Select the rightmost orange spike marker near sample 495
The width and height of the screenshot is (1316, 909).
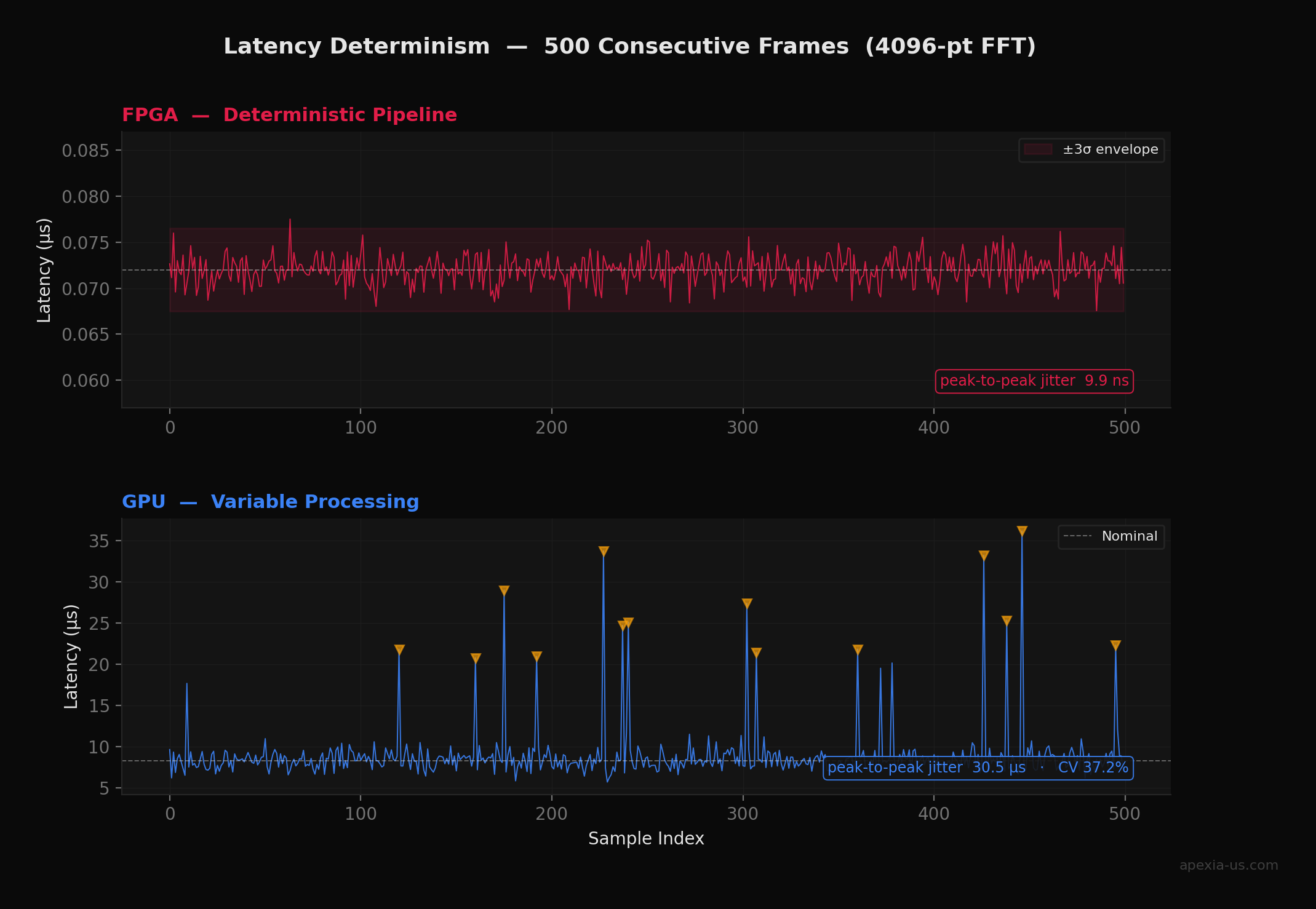(x=1115, y=645)
